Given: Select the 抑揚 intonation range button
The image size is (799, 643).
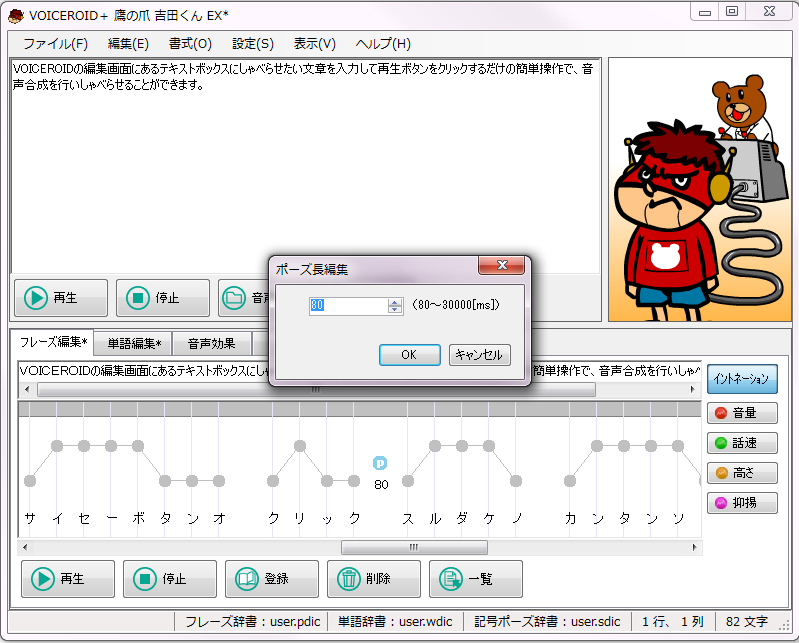Looking at the screenshot, I should point(742,503).
